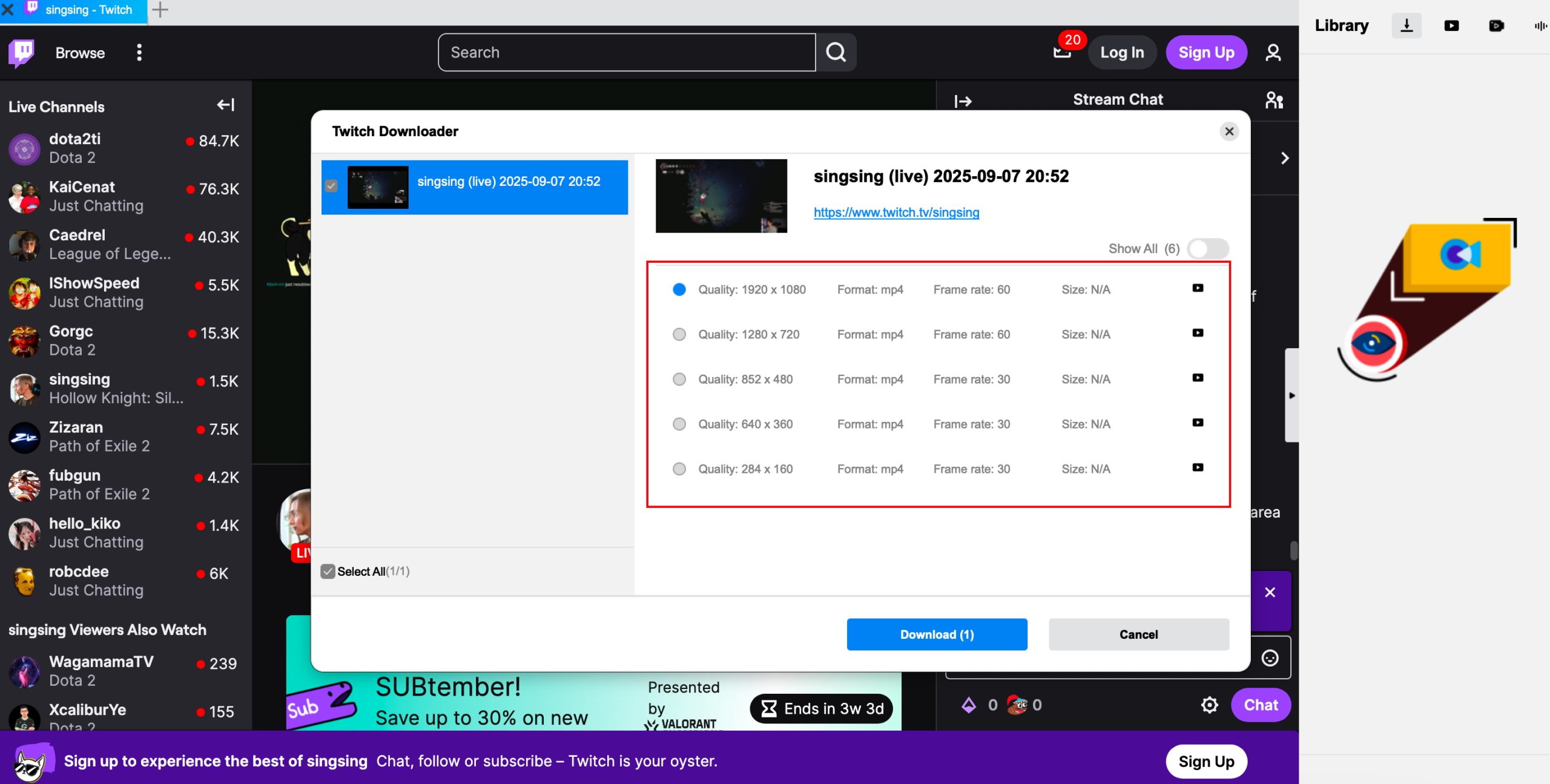Click the video icon for 1280 x 720 row

(x=1198, y=333)
